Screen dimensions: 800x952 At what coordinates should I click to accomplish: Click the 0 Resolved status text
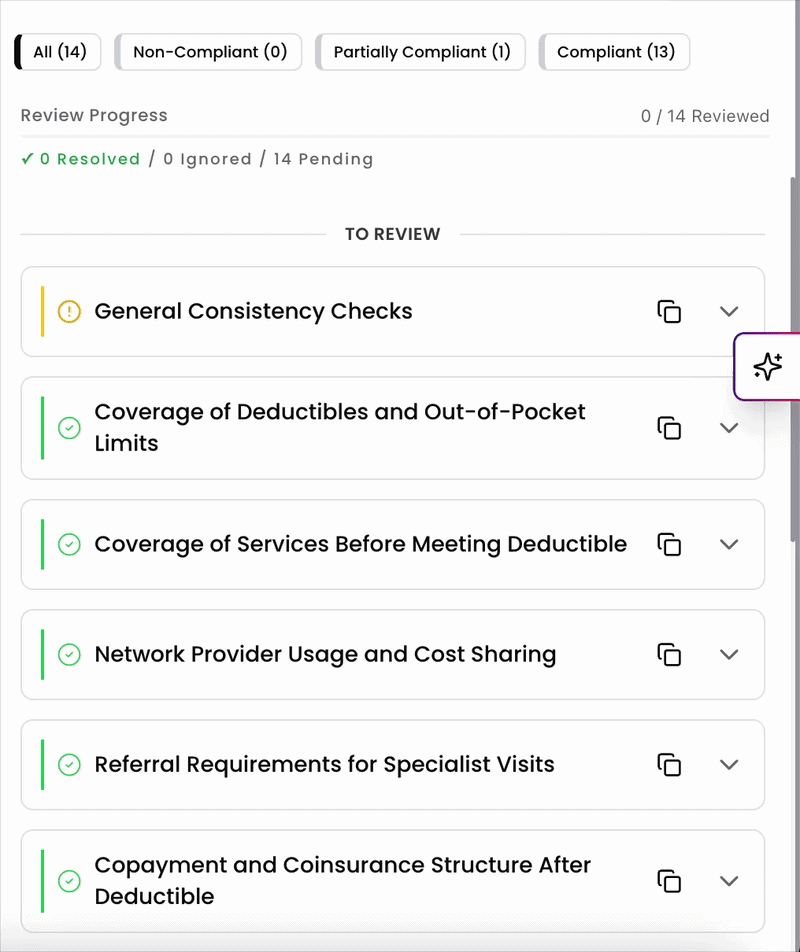81,159
